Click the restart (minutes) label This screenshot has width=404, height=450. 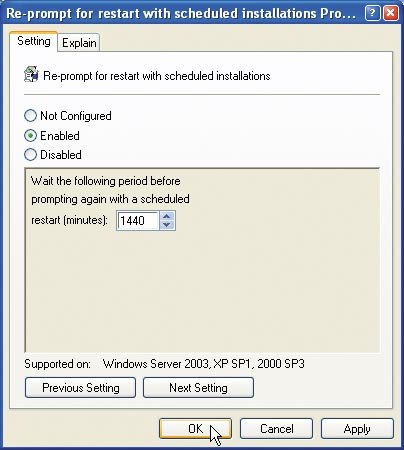[69, 220]
